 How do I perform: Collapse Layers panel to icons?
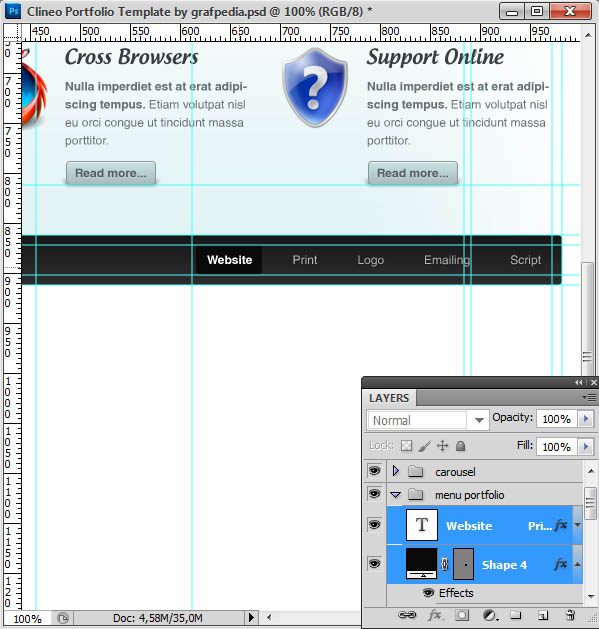(x=578, y=383)
